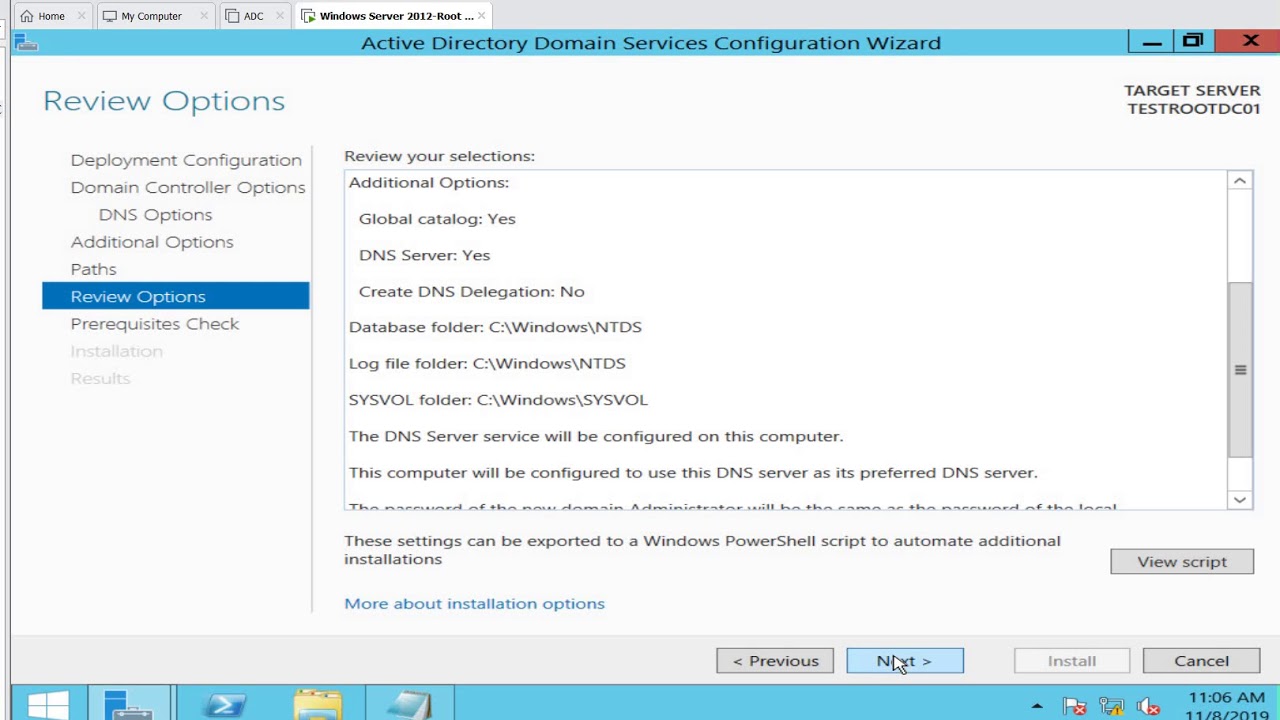Minimize the Configuration Wizard window

(x=1152, y=42)
